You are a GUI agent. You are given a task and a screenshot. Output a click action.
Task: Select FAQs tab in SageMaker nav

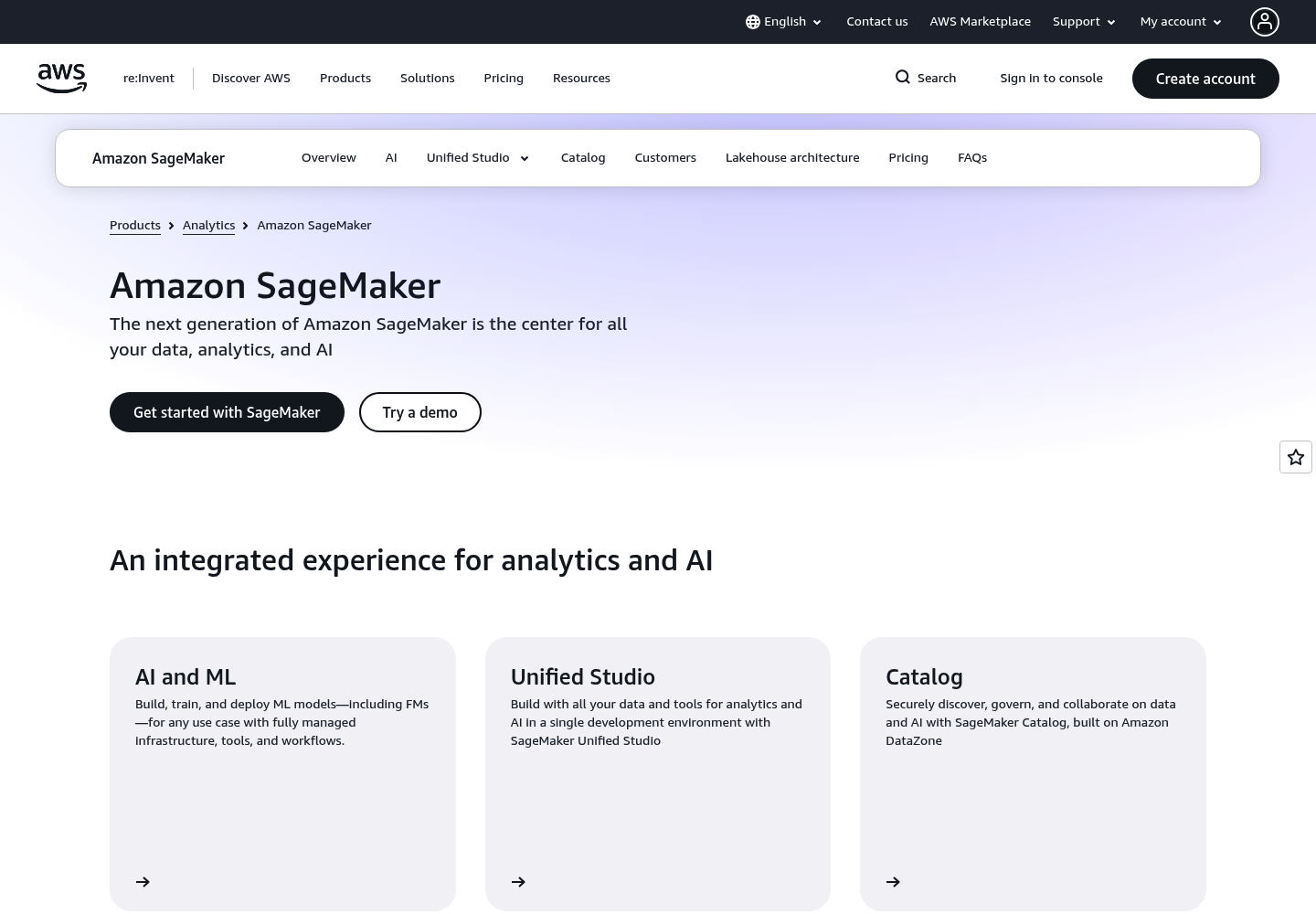click(x=972, y=158)
